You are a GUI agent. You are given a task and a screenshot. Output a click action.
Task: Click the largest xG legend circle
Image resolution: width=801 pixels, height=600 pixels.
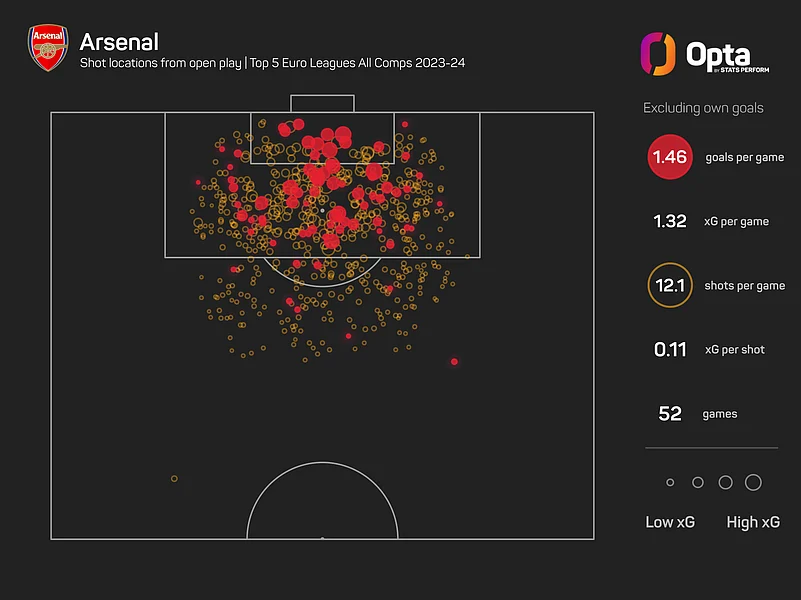pos(753,482)
